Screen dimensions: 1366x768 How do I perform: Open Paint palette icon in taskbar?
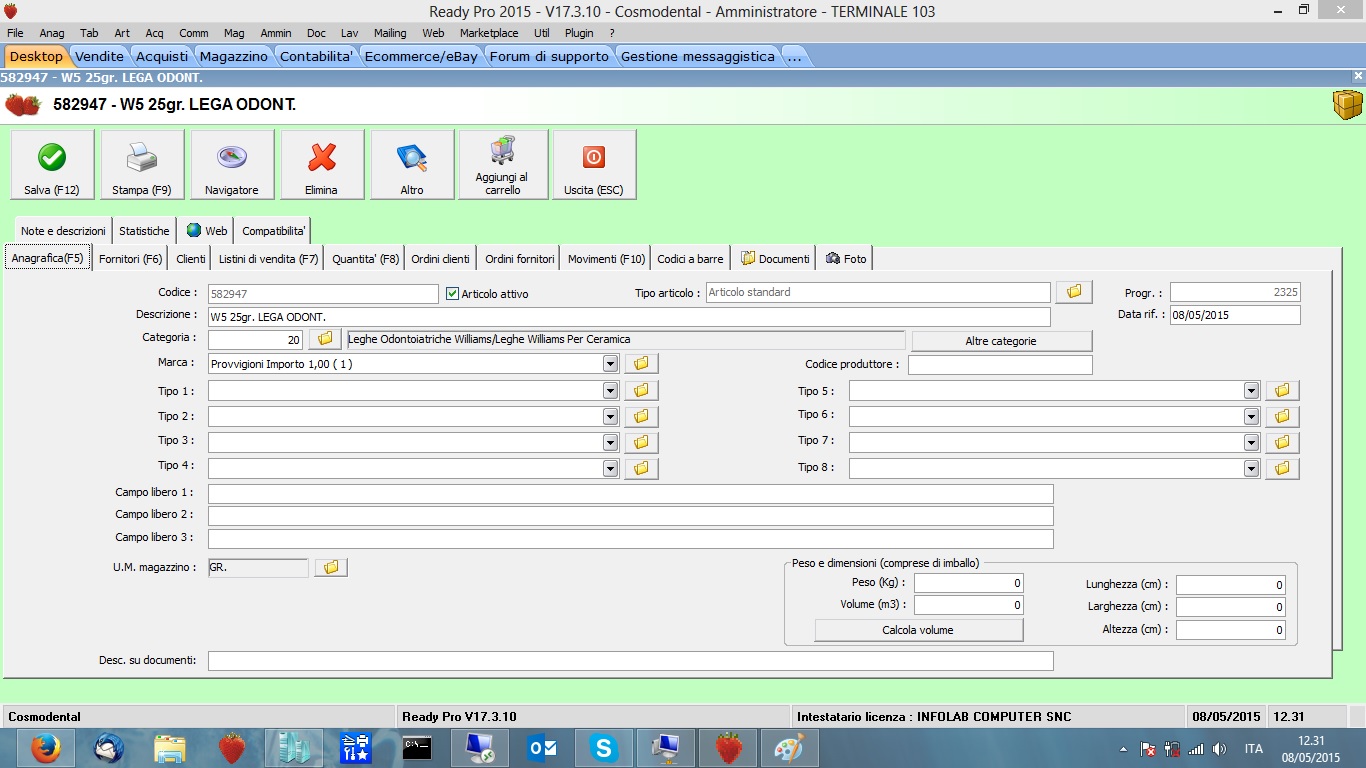(x=790, y=748)
